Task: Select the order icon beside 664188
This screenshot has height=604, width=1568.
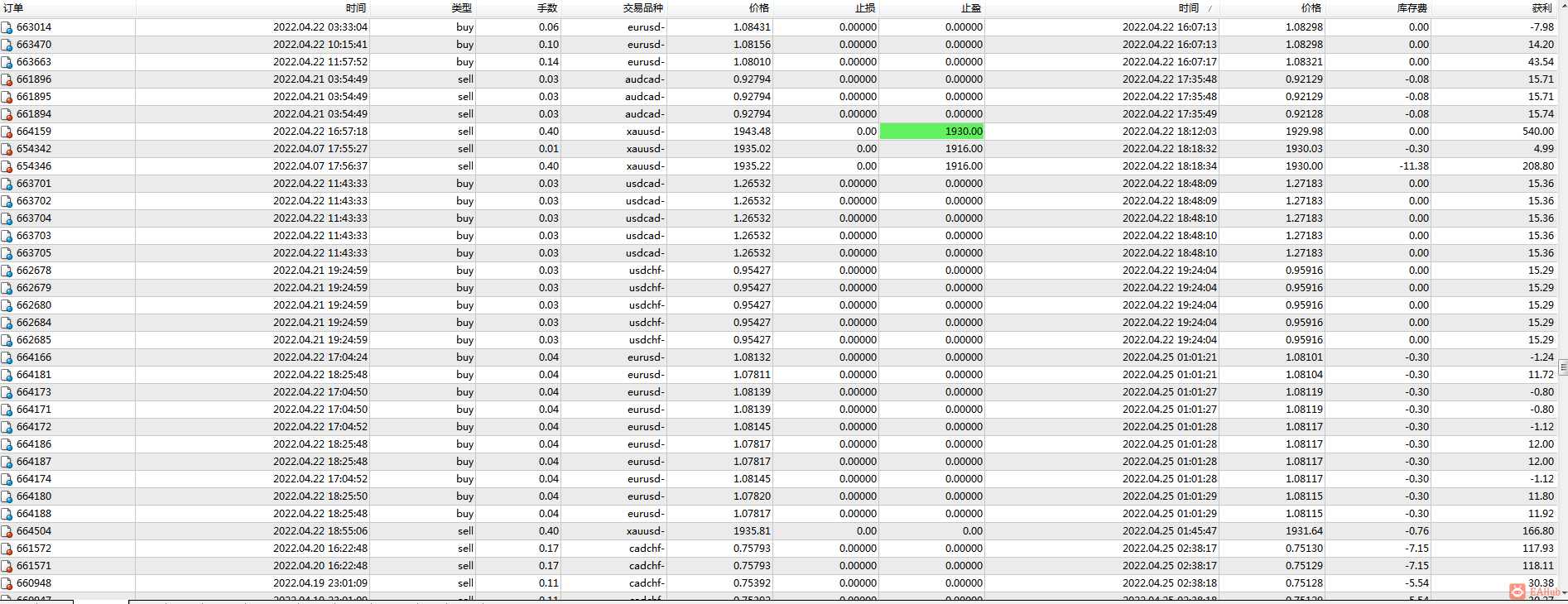Action: tap(7, 514)
